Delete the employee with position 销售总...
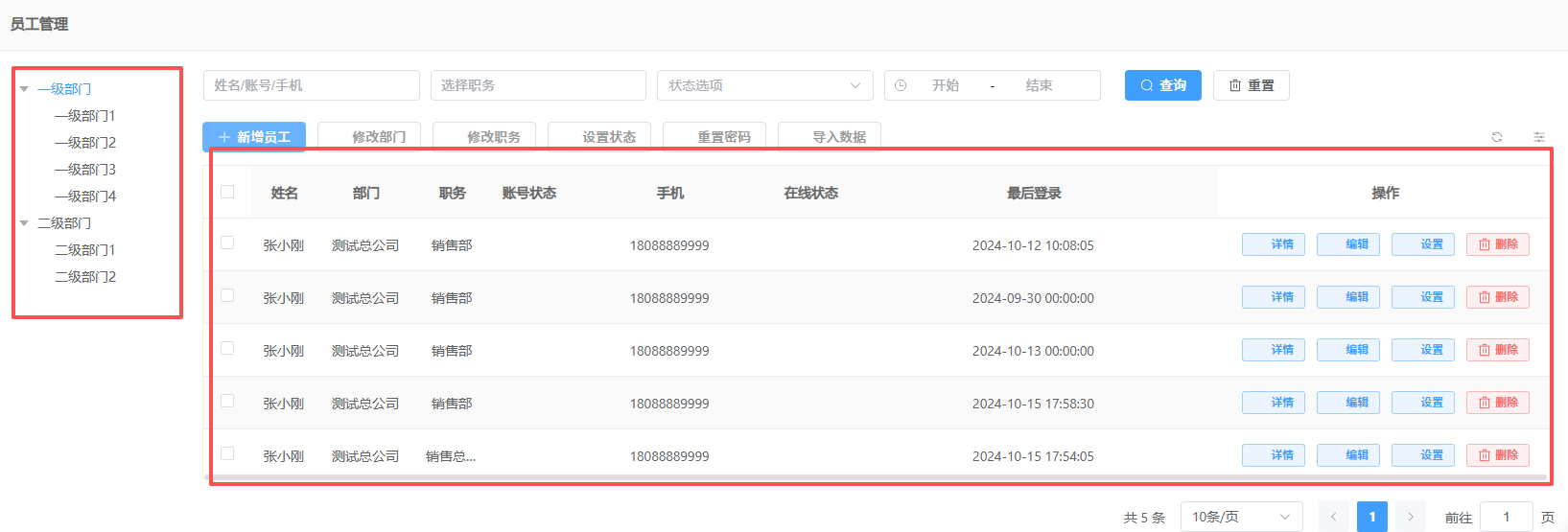This screenshot has height=532, width=1568. click(x=1497, y=455)
